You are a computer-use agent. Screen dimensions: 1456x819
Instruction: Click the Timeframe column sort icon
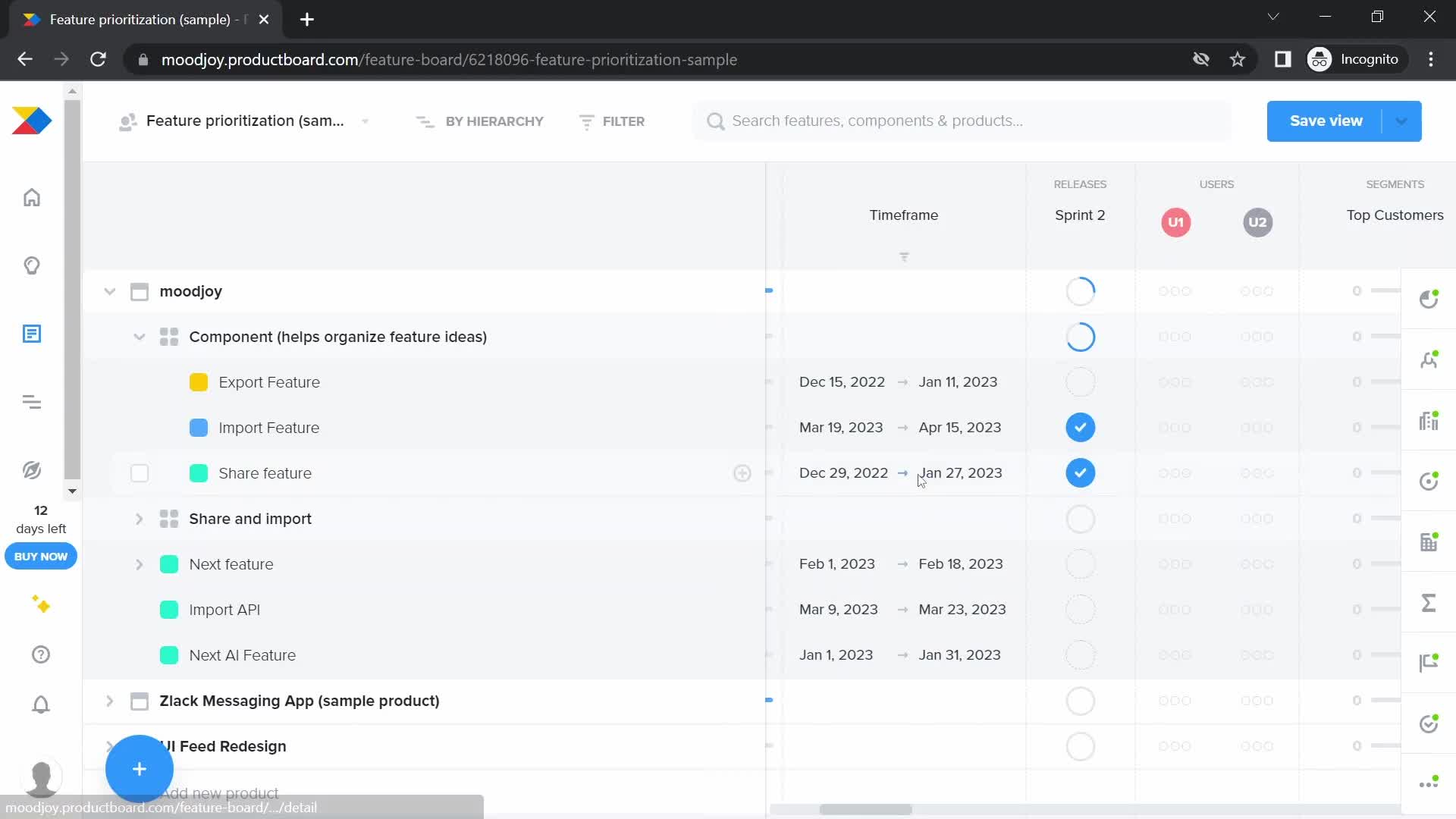(x=904, y=257)
